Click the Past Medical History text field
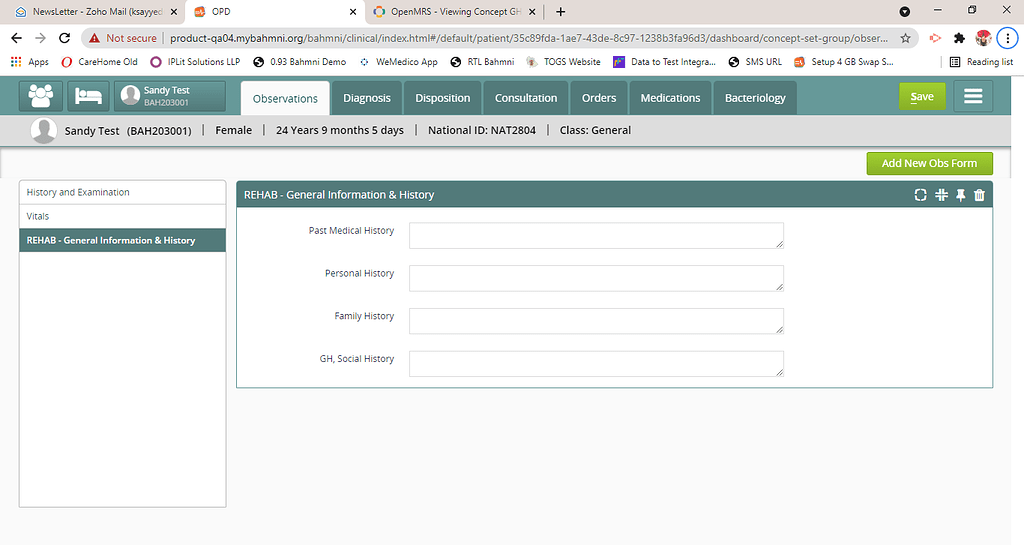 click(x=596, y=235)
